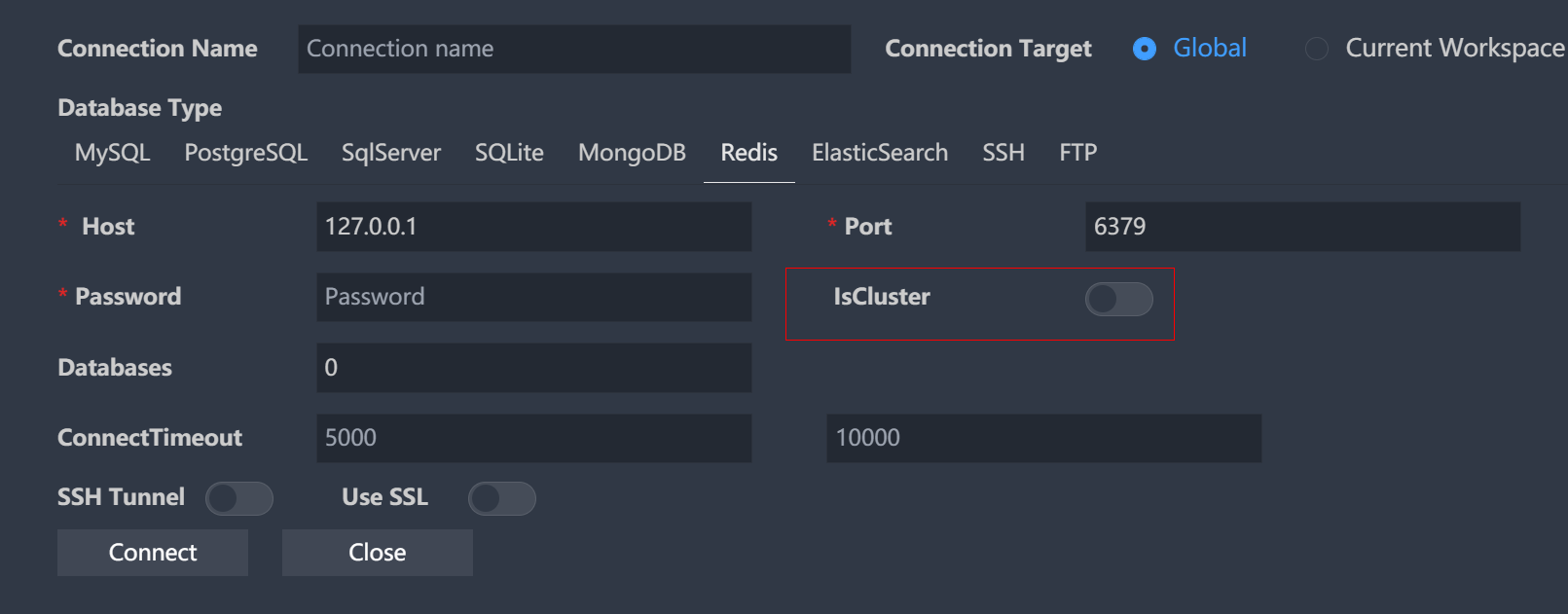The width and height of the screenshot is (1568, 614).
Task: Select the Redis database type
Action: pyautogui.click(x=748, y=153)
